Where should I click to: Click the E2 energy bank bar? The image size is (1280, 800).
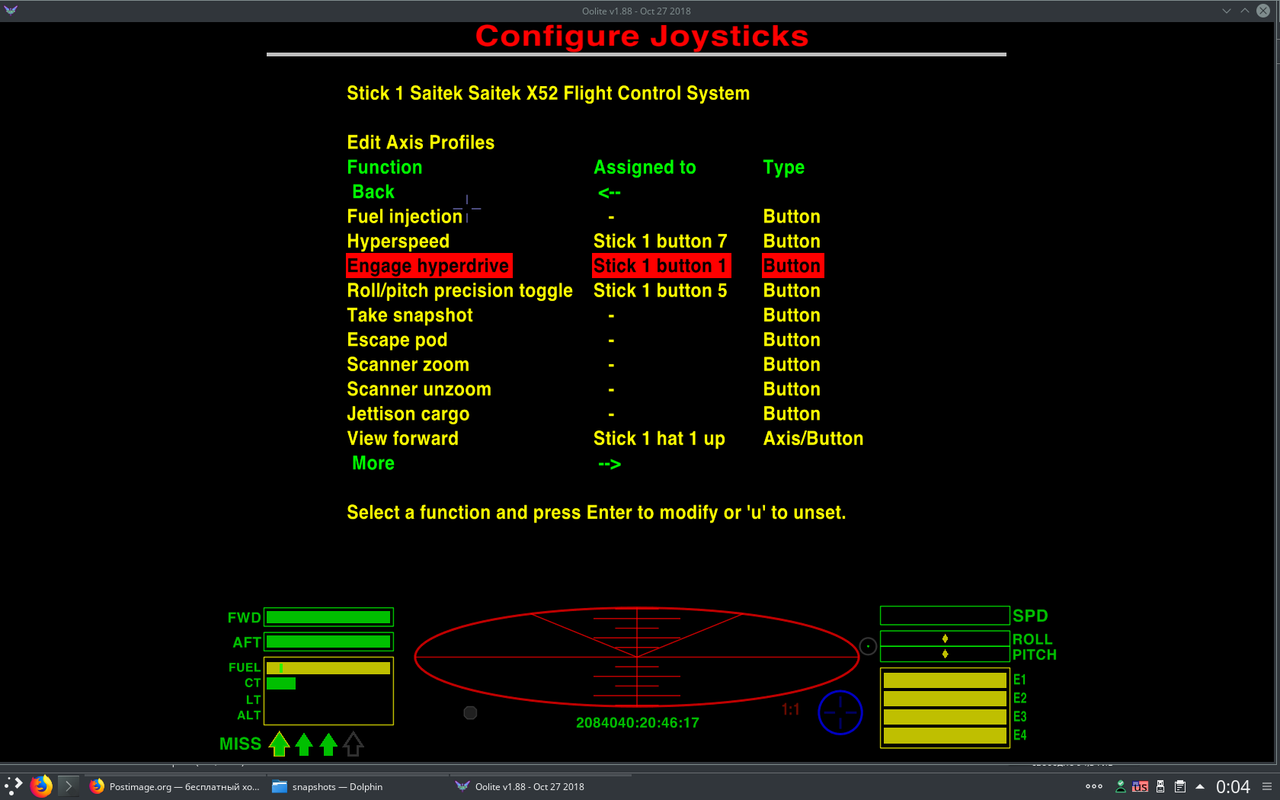[x=945, y=698]
